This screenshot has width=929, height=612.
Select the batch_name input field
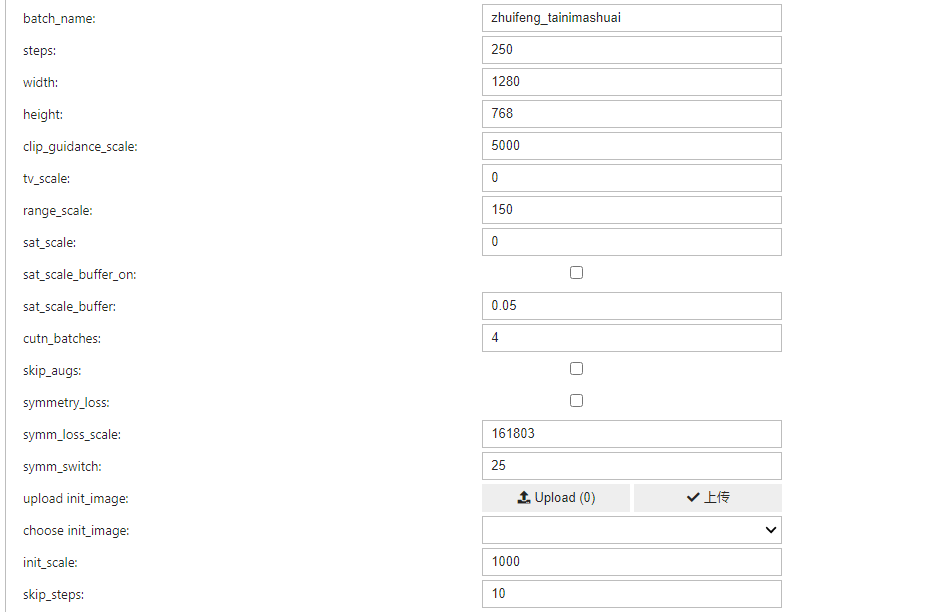tap(631, 18)
